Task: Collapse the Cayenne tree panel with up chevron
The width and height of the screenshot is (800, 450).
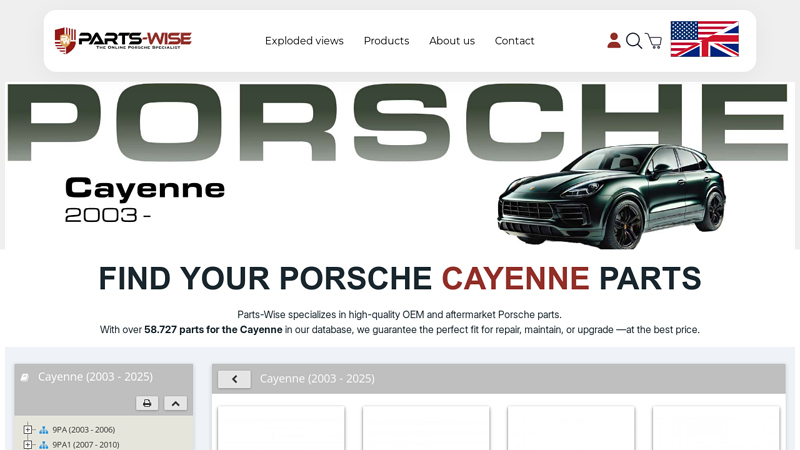Action: [x=176, y=403]
